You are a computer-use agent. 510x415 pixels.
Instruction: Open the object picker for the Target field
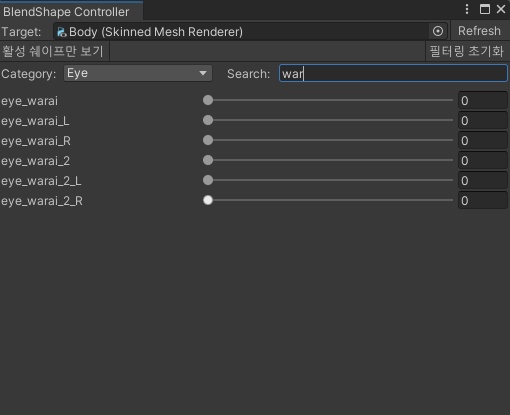click(438, 31)
